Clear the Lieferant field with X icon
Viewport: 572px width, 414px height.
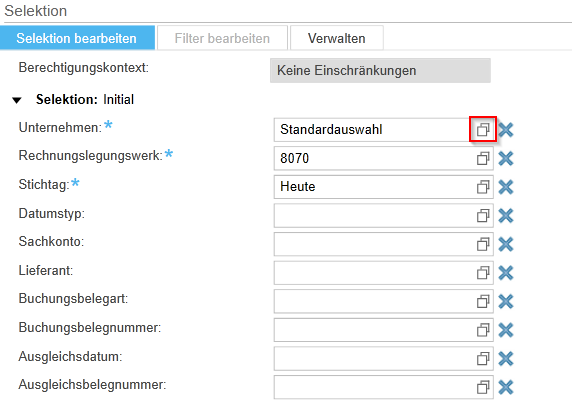coord(506,272)
